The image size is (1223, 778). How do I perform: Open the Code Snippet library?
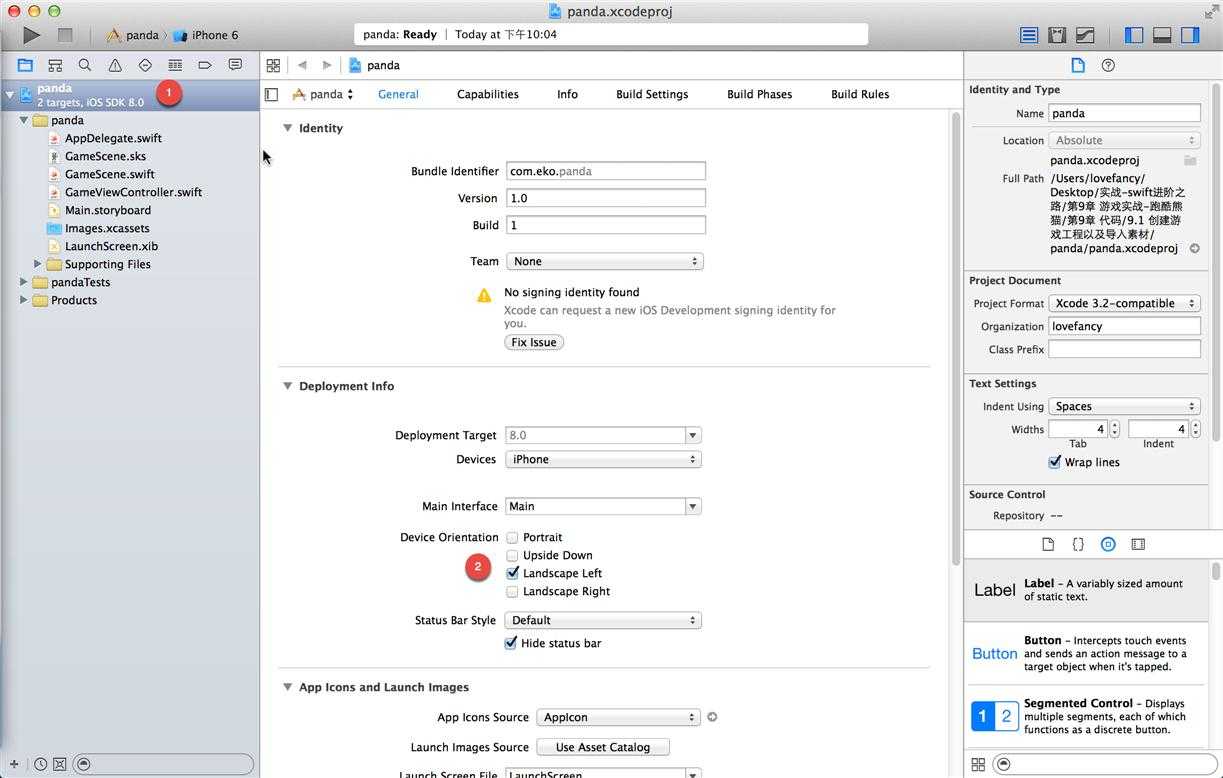tap(1078, 544)
